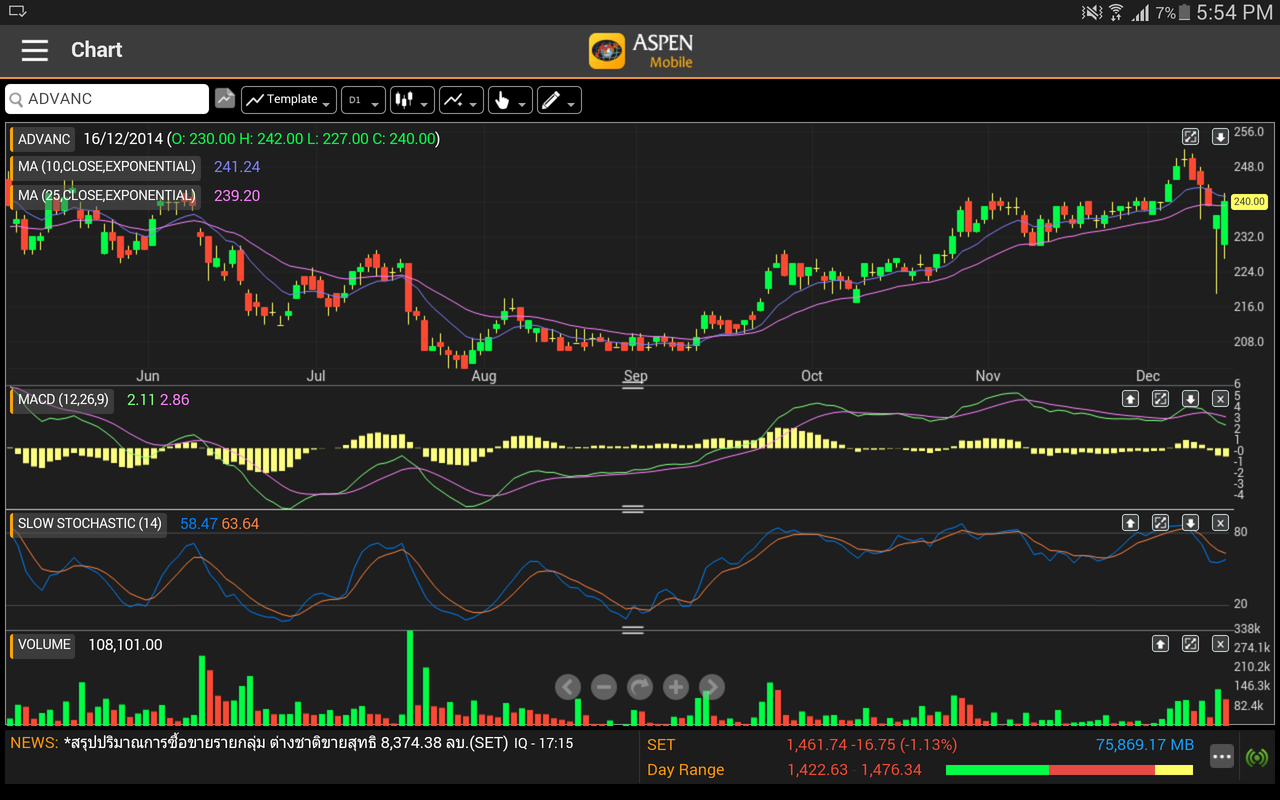This screenshot has height=800, width=1280.
Task: Move the Slow Stochastic panel down
Action: (1190, 523)
